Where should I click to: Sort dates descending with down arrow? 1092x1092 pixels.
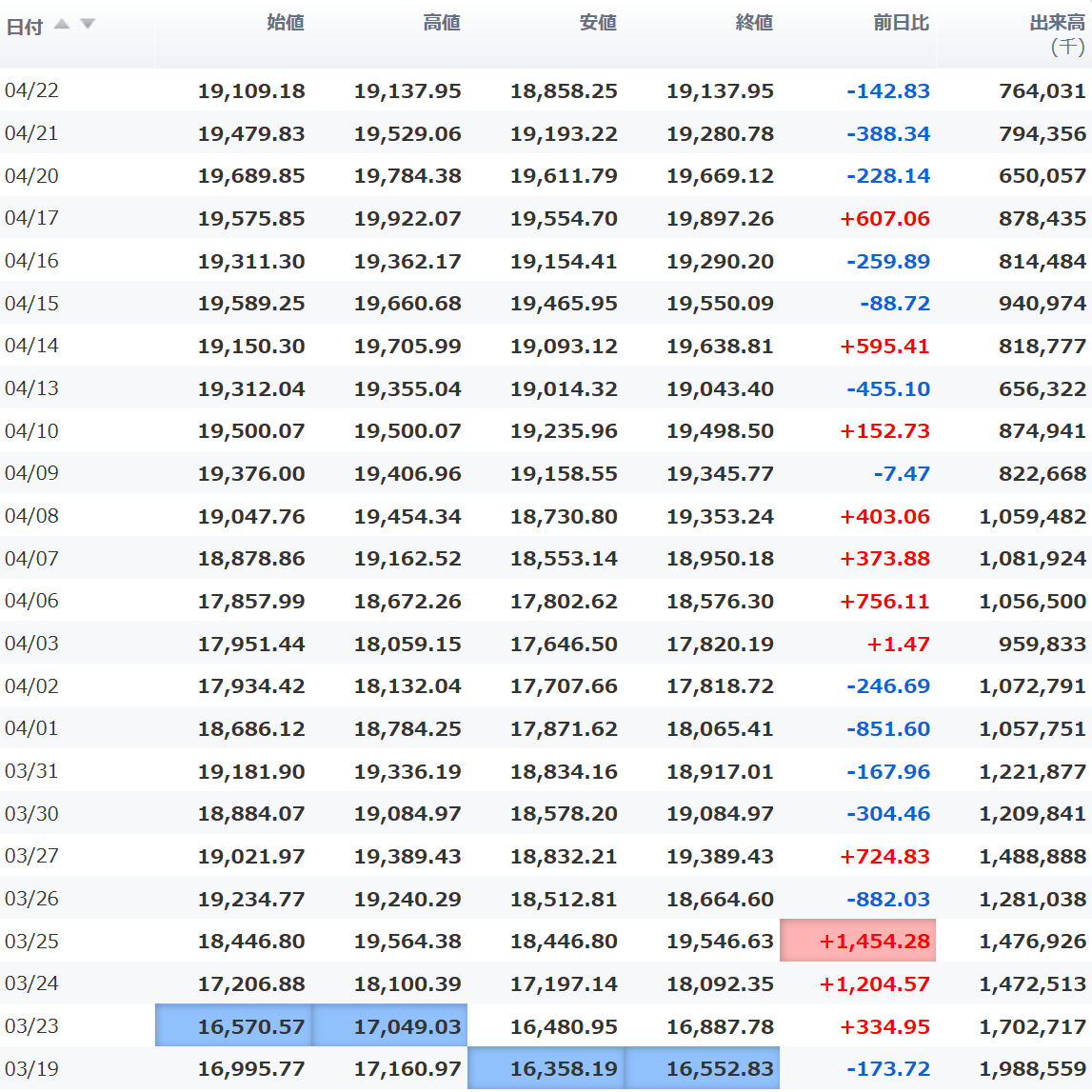88,24
